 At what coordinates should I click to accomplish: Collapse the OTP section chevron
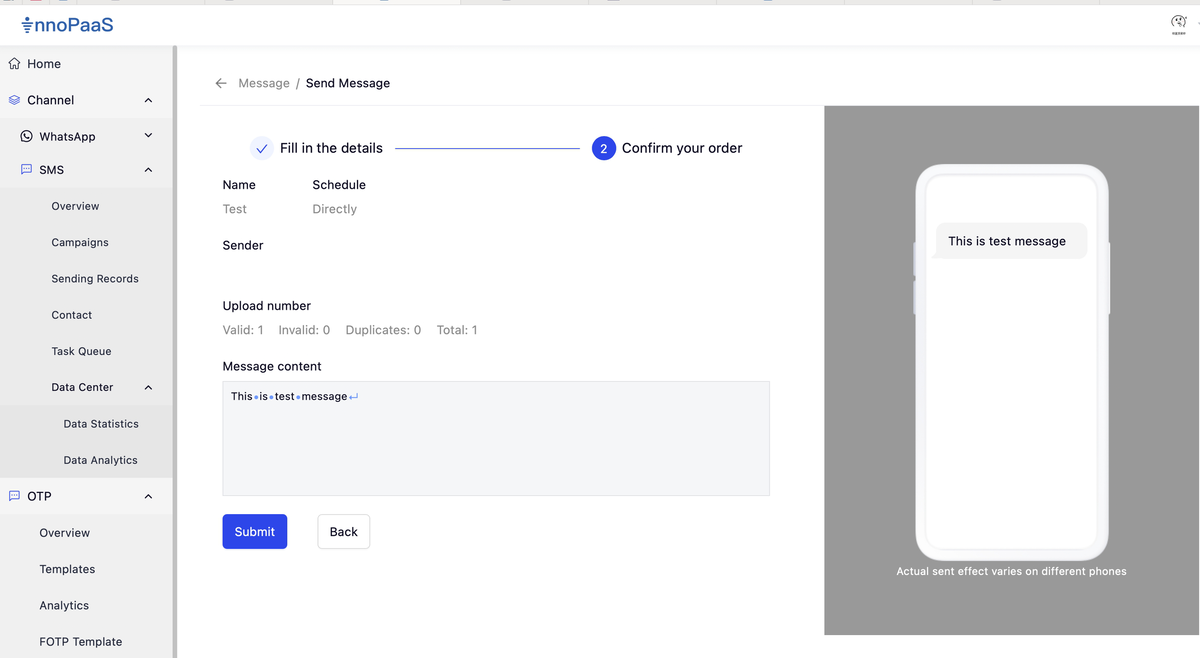click(x=148, y=496)
